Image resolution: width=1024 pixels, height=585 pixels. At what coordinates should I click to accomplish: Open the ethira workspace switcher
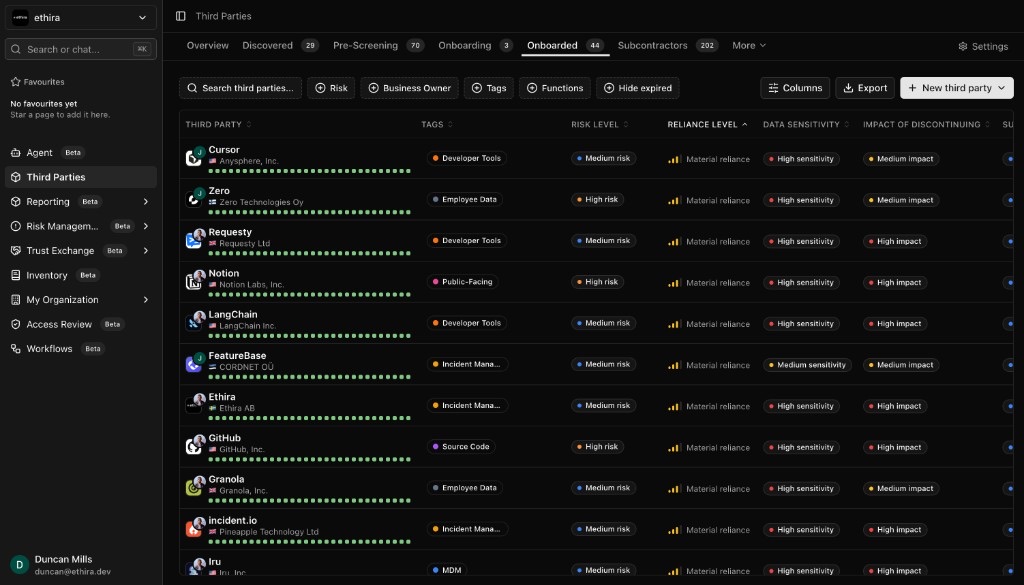point(81,18)
